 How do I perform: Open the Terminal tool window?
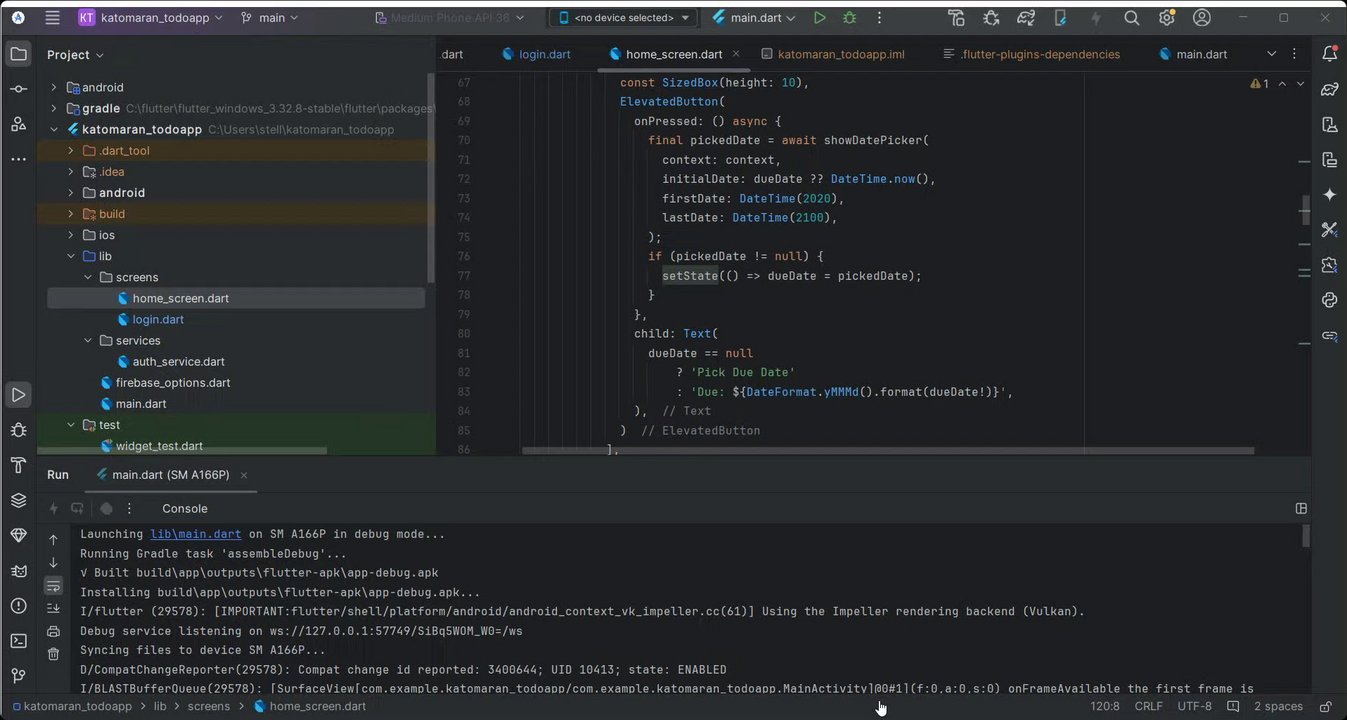click(x=18, y=641)
